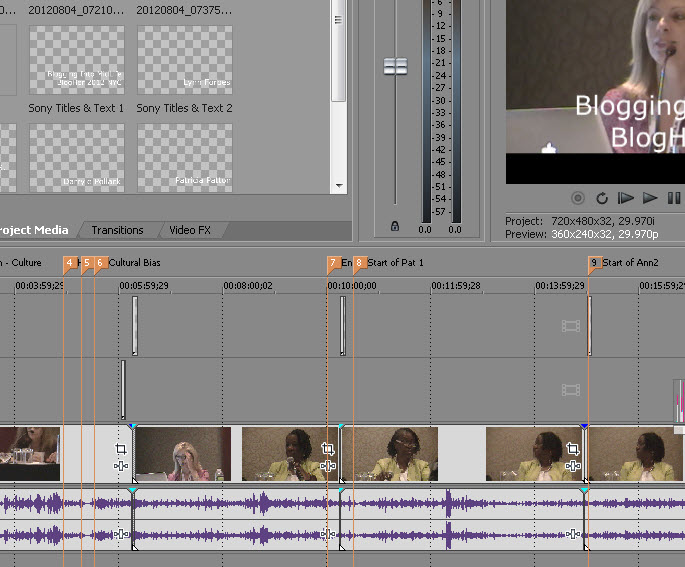Viewport: 685px width, 567px height.
Task: Click the Record button in preview transport
Action: [x=578, y=198]
